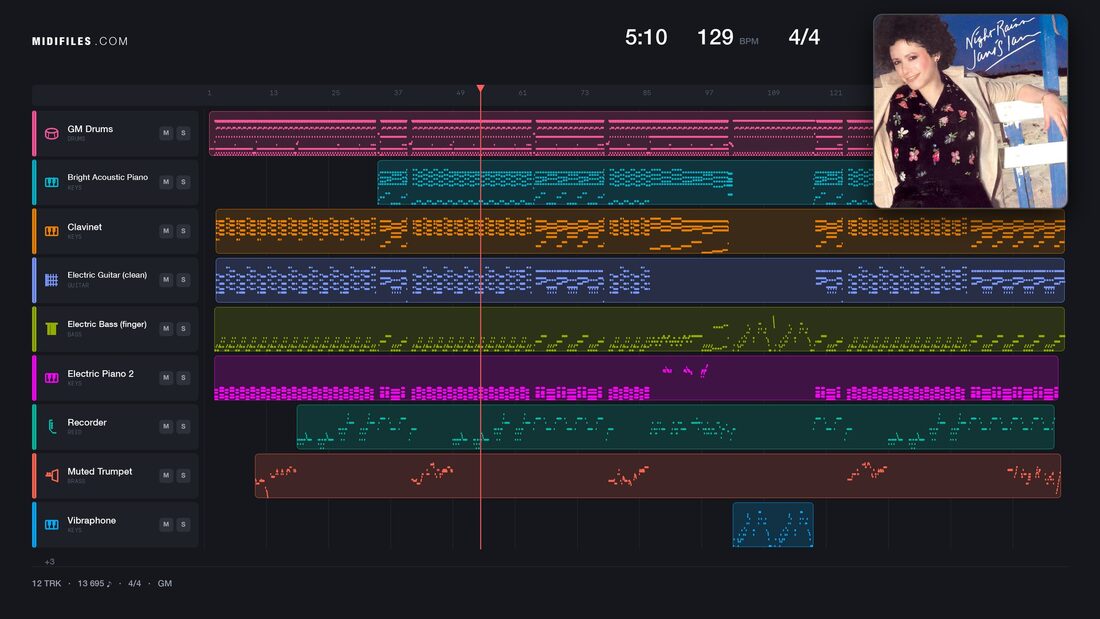Click the 129 BPM tempo display
The width and height of the screenshot is (1100, 619).
click(727, 37)
